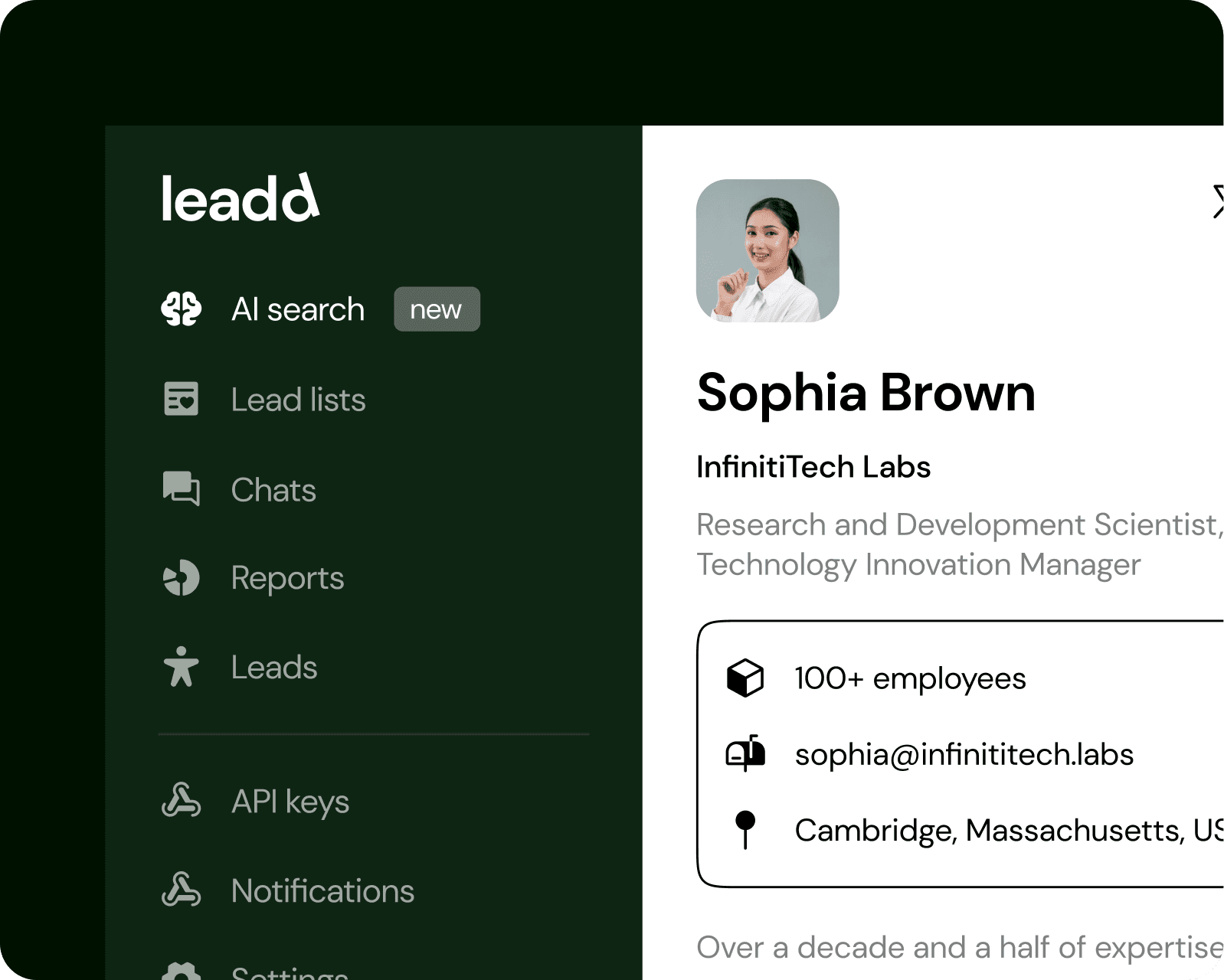This screenshot has width=1224, height=980.
Task: Click the Chats speech bubble icon
Action: [x=182, y=488]
